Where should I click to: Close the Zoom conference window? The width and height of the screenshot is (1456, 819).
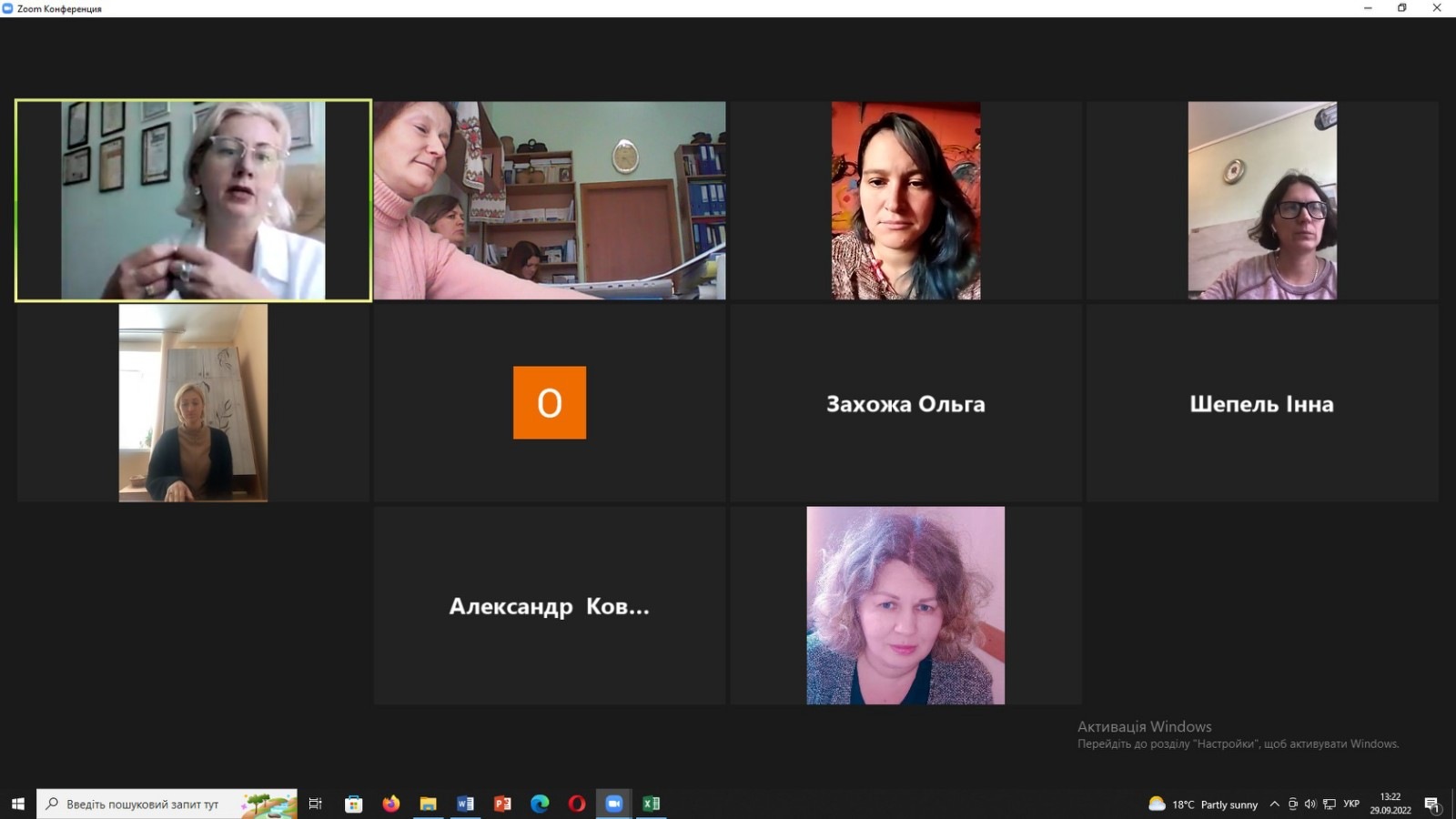pos(1438,8)
